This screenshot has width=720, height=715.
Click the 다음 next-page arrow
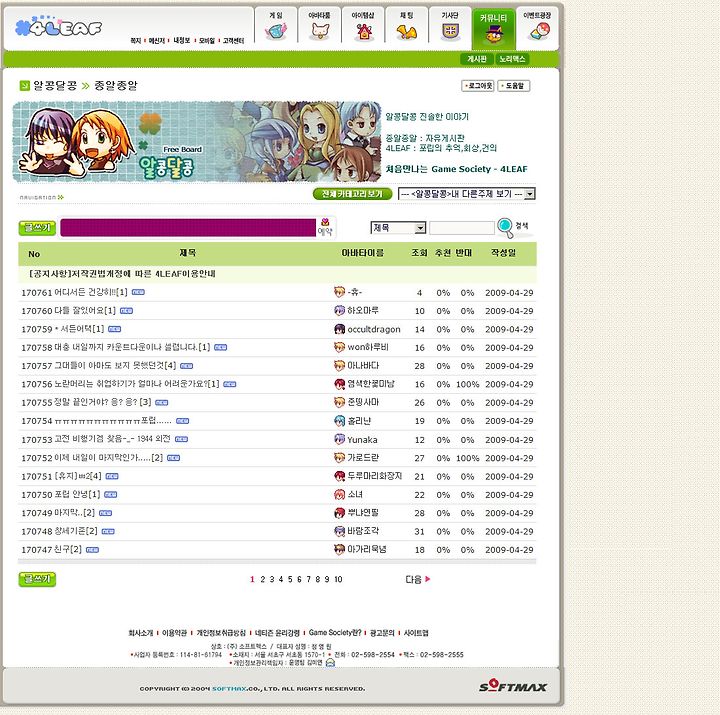[x=418, y=580]
